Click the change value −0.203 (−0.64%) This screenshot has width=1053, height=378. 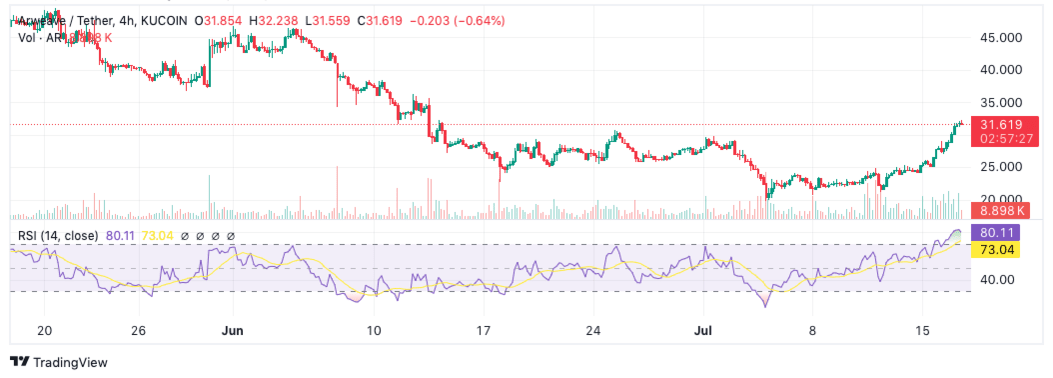coord(456,21)
